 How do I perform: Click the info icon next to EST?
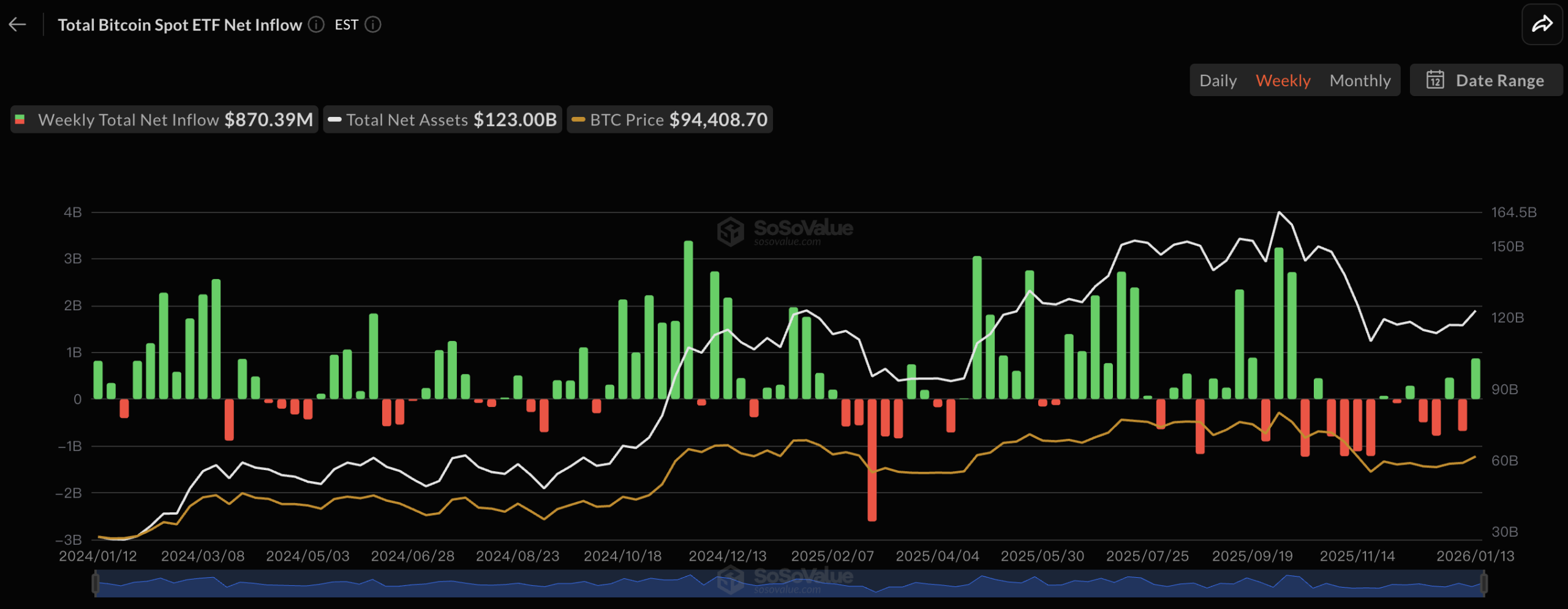click(x=373, y=24)
